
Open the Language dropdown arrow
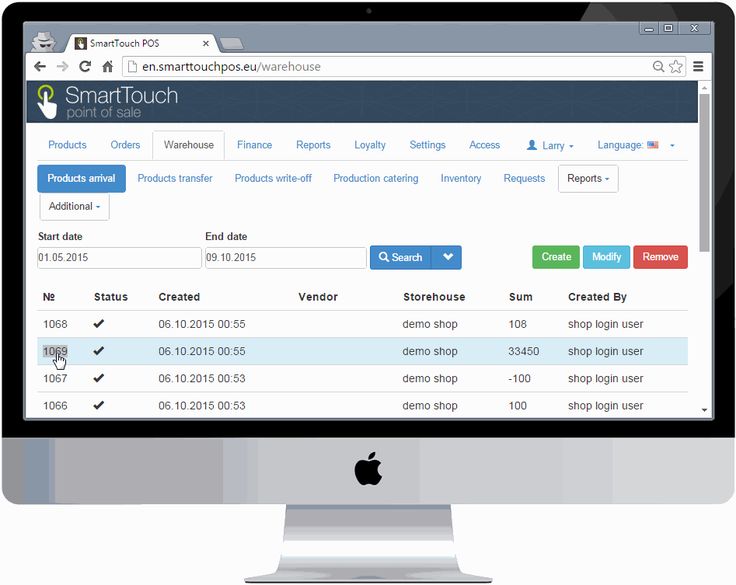coord(672,146)
